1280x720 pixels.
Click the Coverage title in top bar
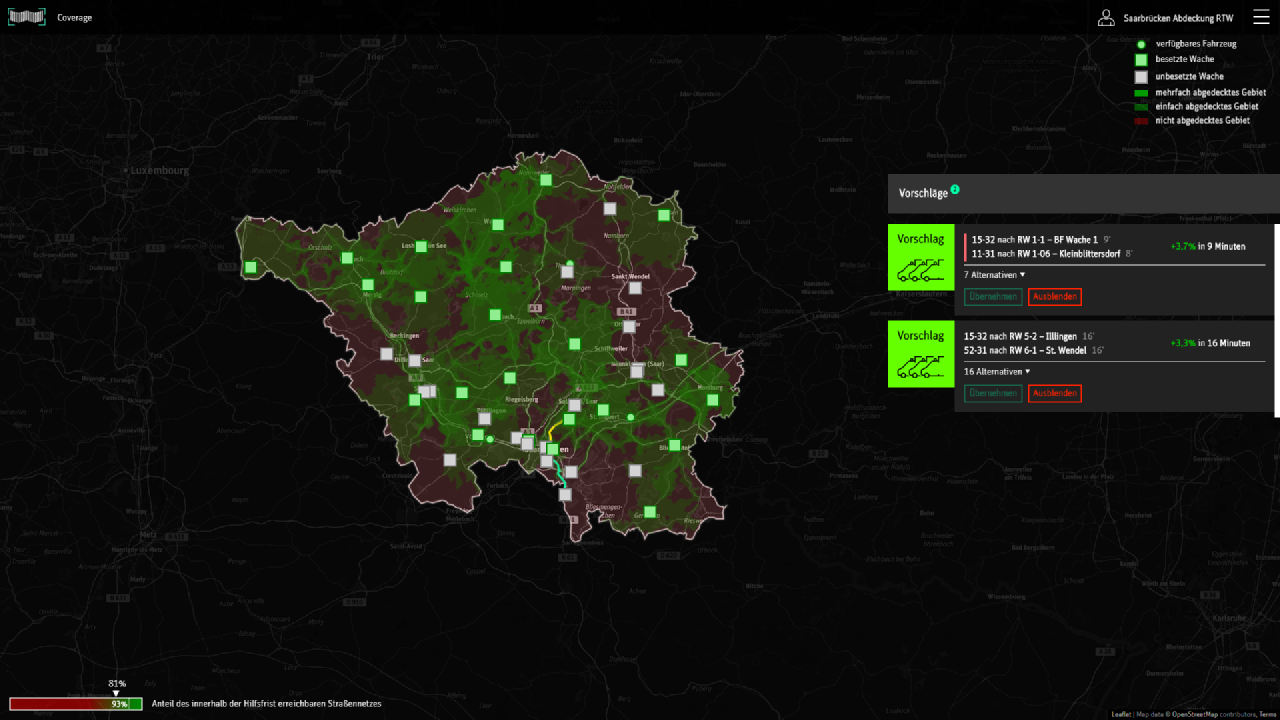click(x=75, y=18)
